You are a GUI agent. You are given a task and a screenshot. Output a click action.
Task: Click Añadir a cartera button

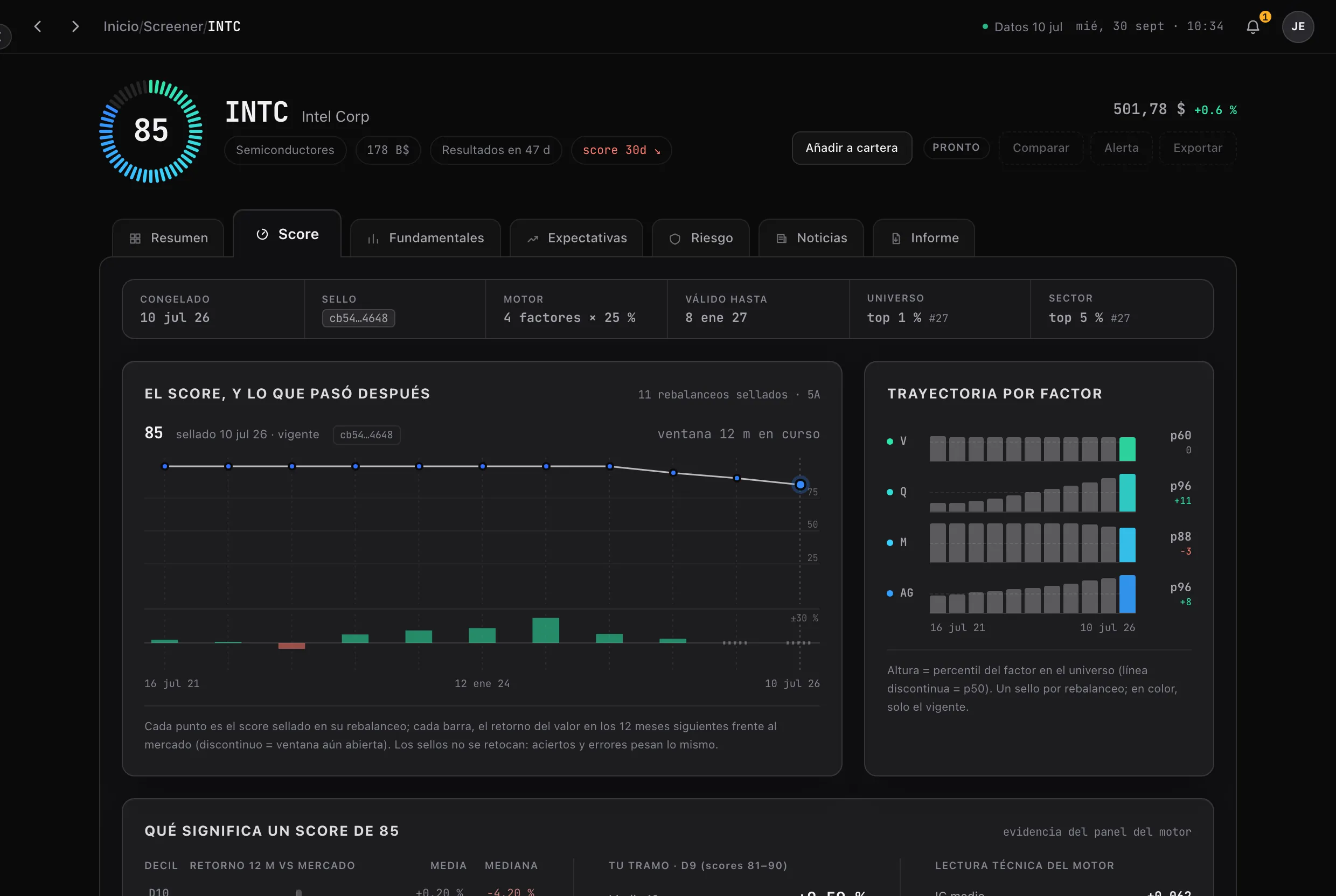[852, 148]
